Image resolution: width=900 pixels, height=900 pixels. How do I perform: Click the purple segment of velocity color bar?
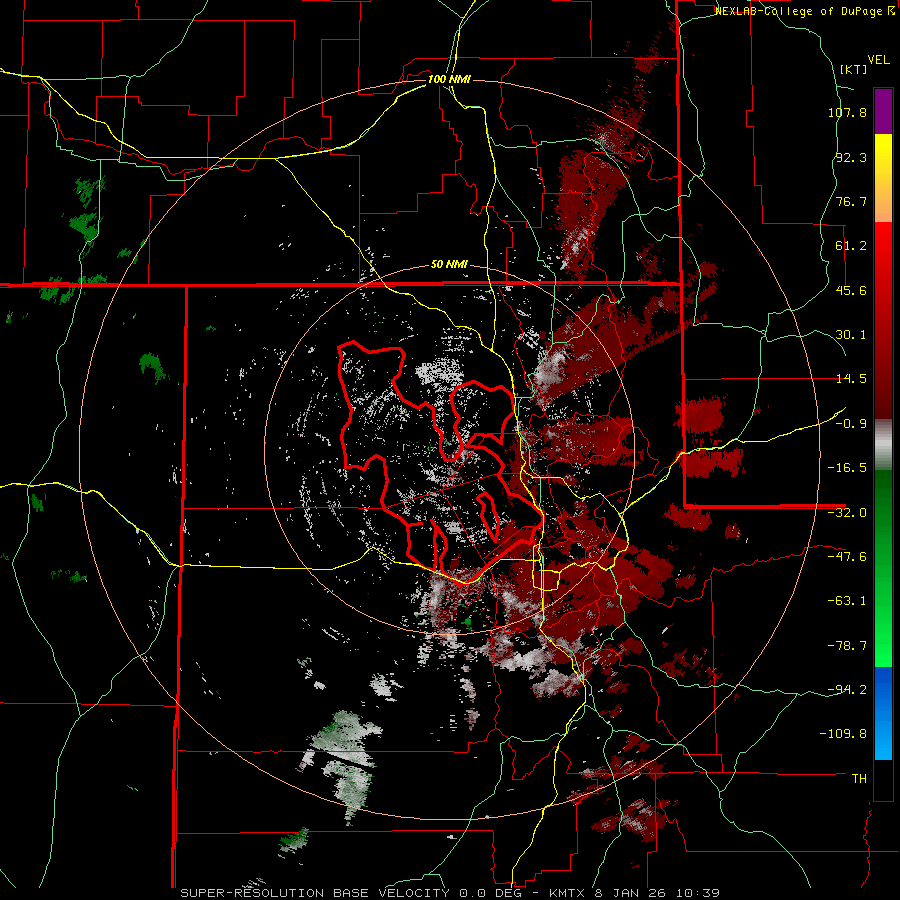tap(883, 111)
